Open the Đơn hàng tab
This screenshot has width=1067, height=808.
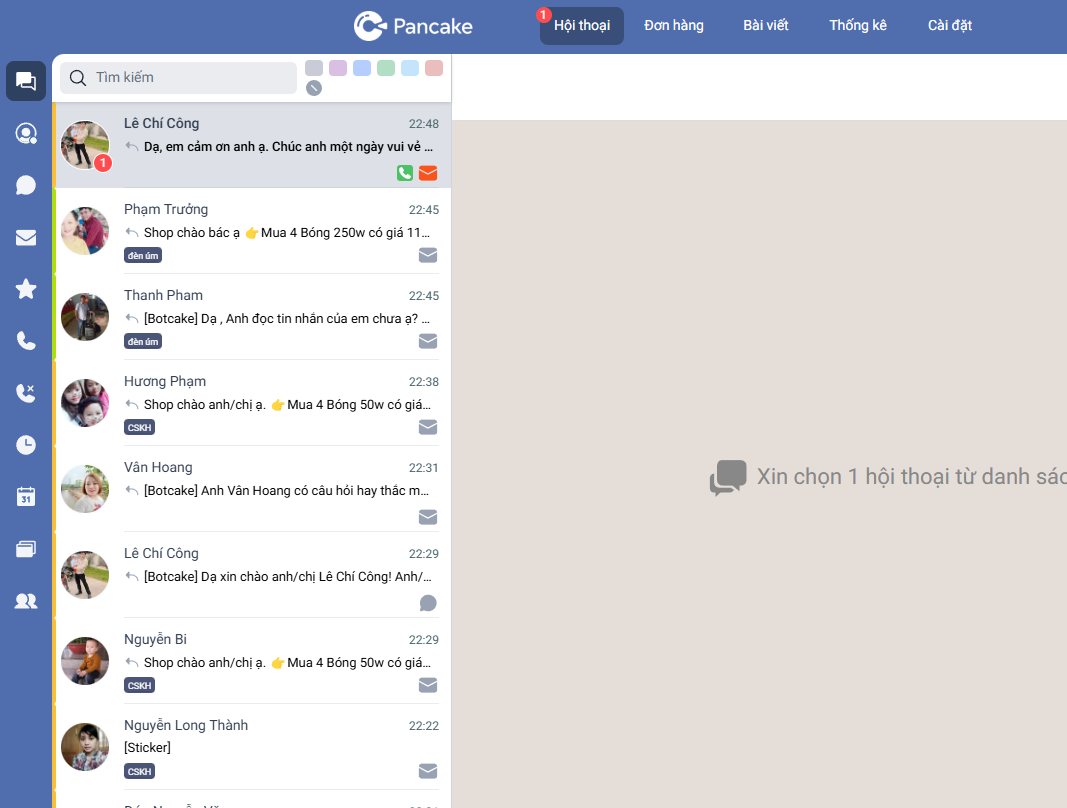pos(673,26)
